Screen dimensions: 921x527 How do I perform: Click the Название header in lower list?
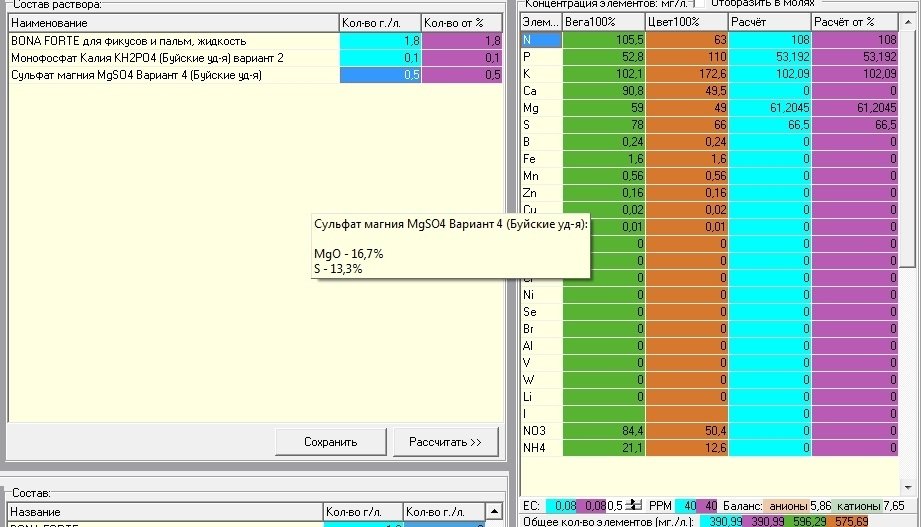tap(165, 512)
